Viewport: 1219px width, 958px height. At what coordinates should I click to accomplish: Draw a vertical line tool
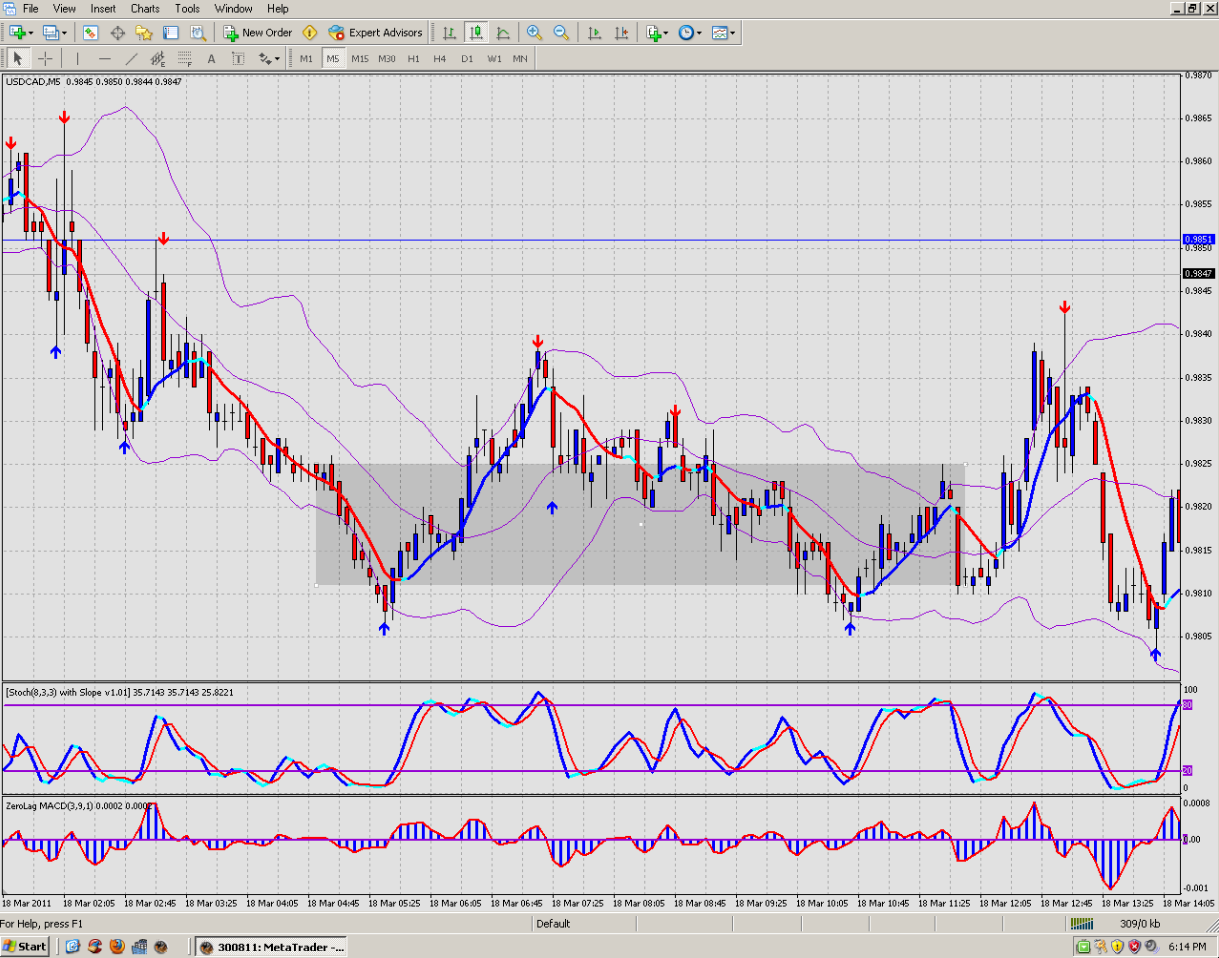tap(77, 58)
